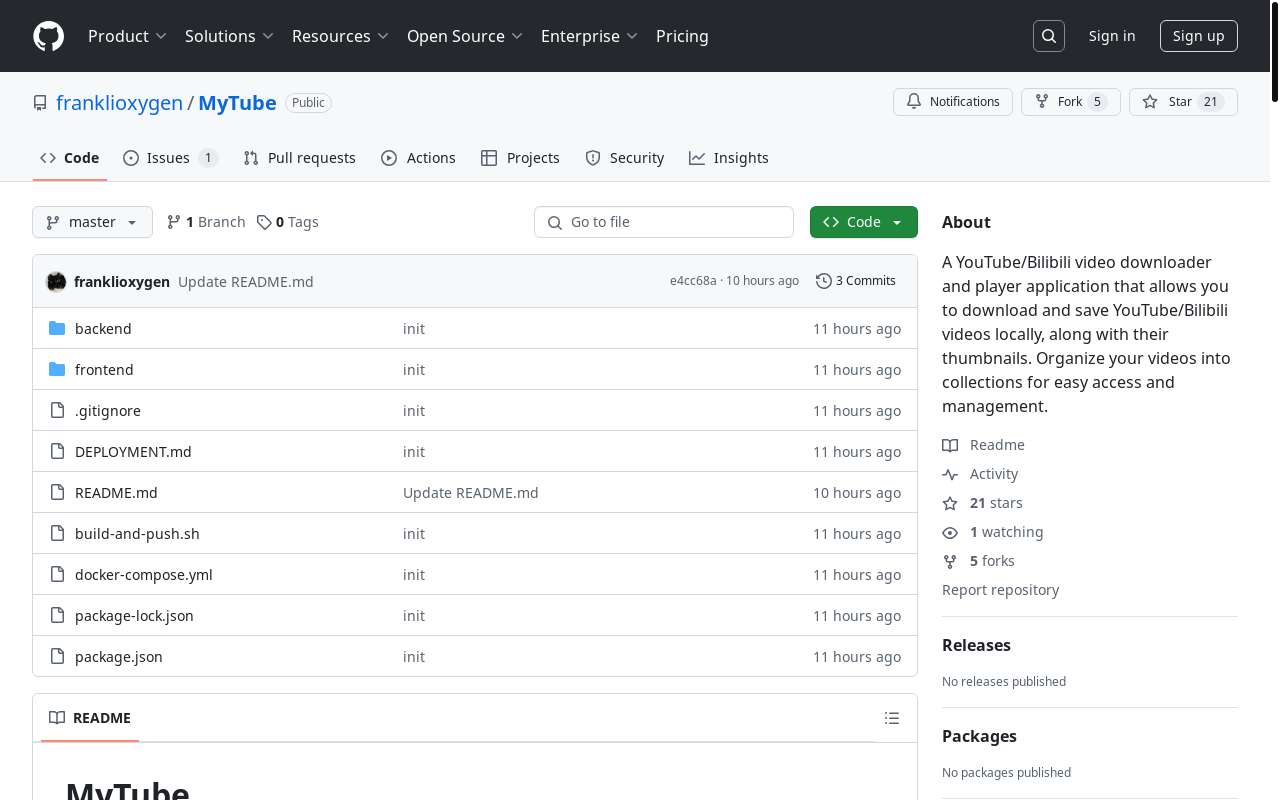
Task: Expand the master branch dropdown
Action: [92, 222]
